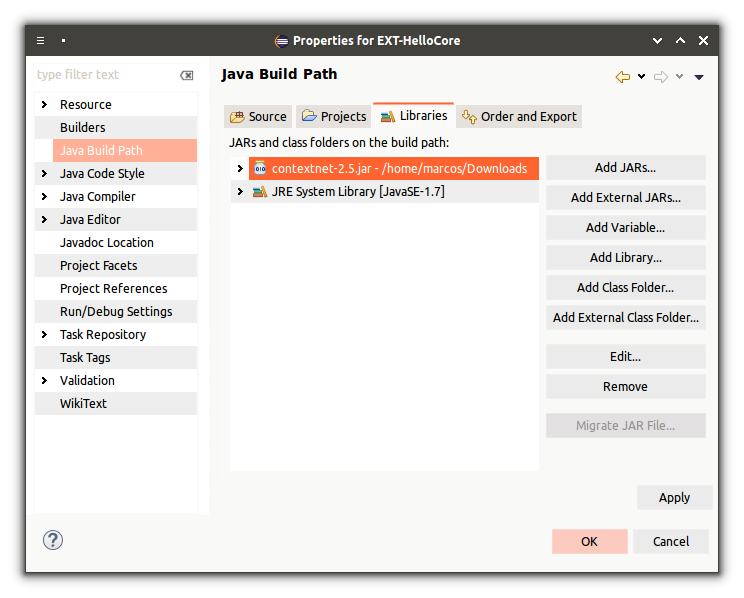744x598 pixels.
Task: Switch to the Source tab
Action: (258, 116)
